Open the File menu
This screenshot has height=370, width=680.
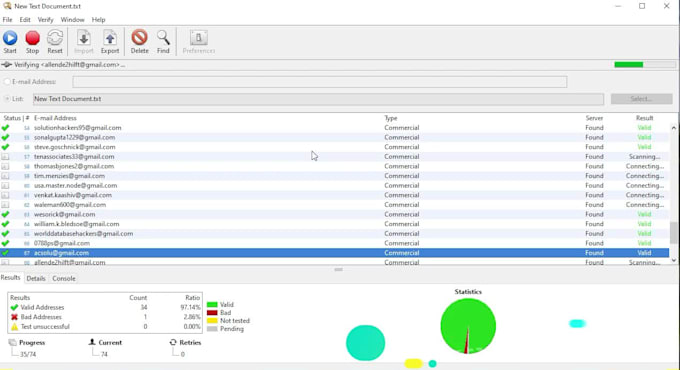(x=7, y=20)
